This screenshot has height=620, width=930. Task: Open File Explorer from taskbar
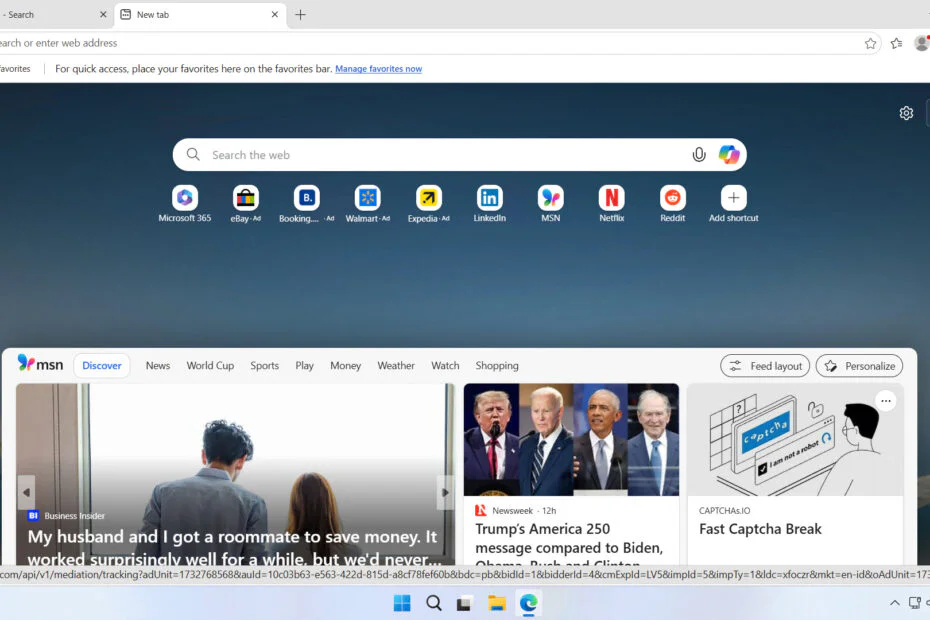[496, 603]
